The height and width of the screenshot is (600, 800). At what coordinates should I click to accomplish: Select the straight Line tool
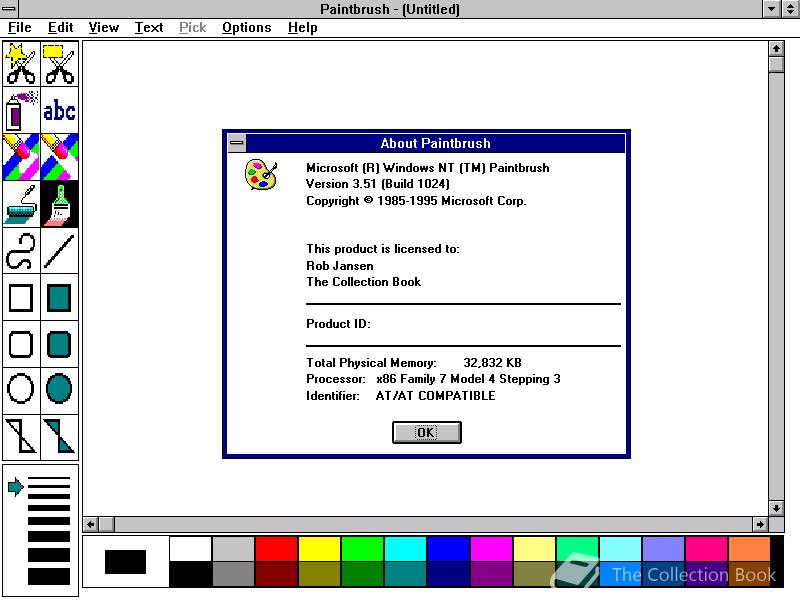point(60,251)
